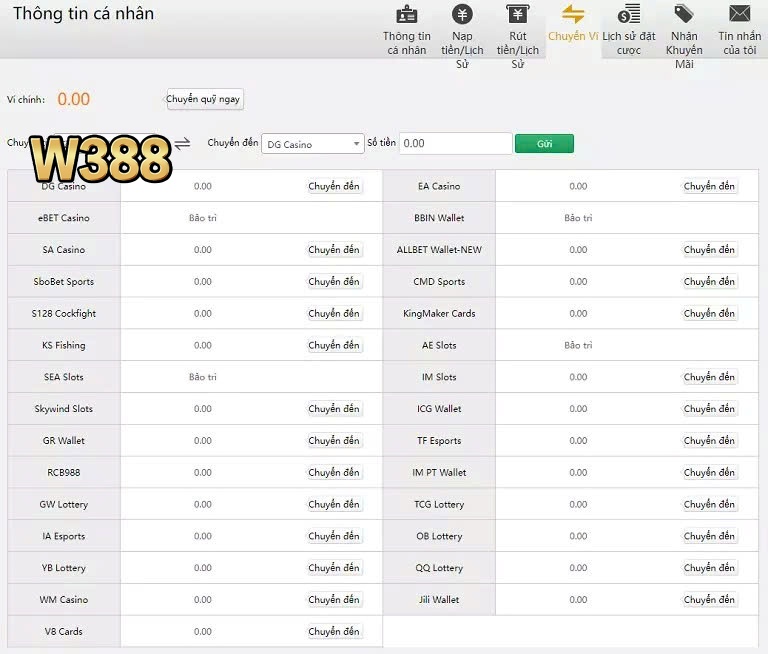Click Chuyển đến for RCB988

click(334, 473)
